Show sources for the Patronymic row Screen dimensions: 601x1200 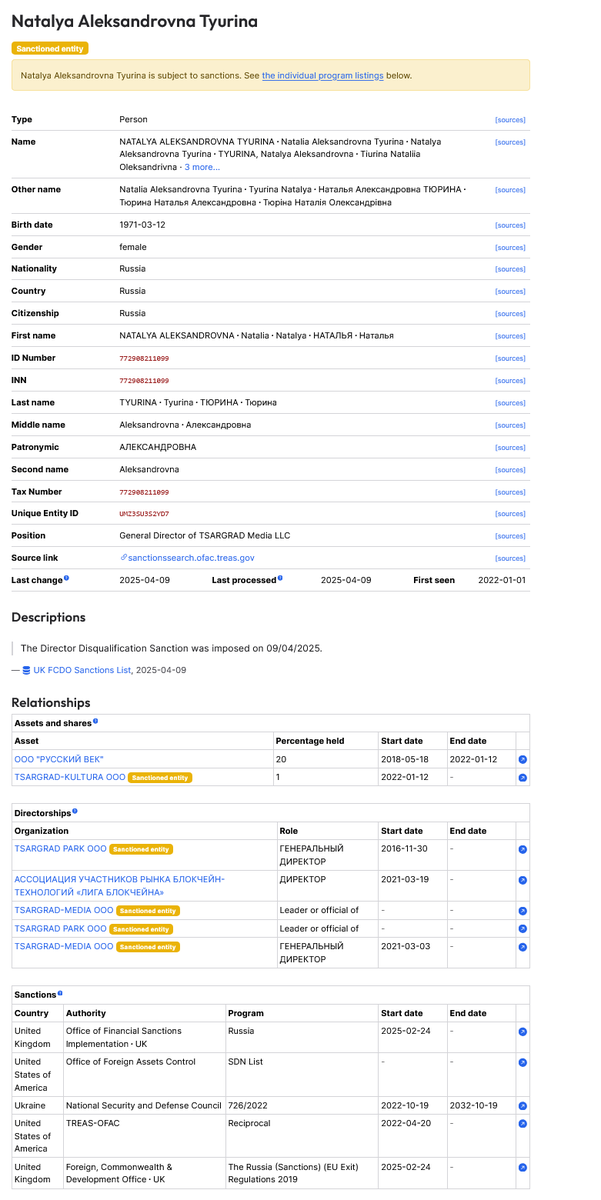510,448
